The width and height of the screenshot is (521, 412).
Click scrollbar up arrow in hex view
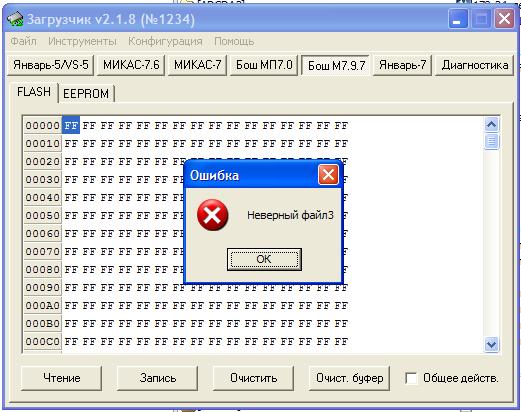coord(491,125)
